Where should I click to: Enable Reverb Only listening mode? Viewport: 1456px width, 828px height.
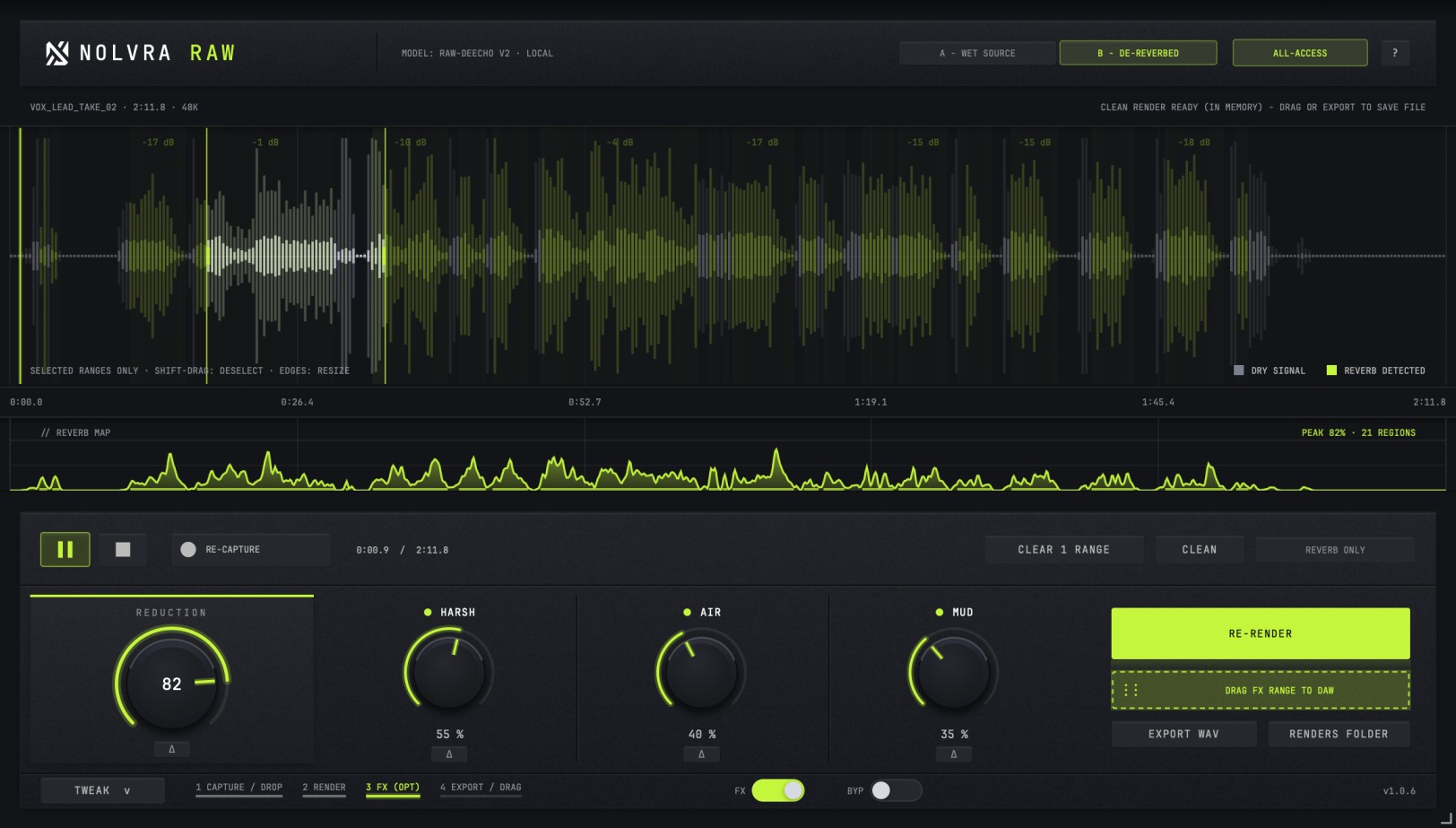(x=1335, y=550)
